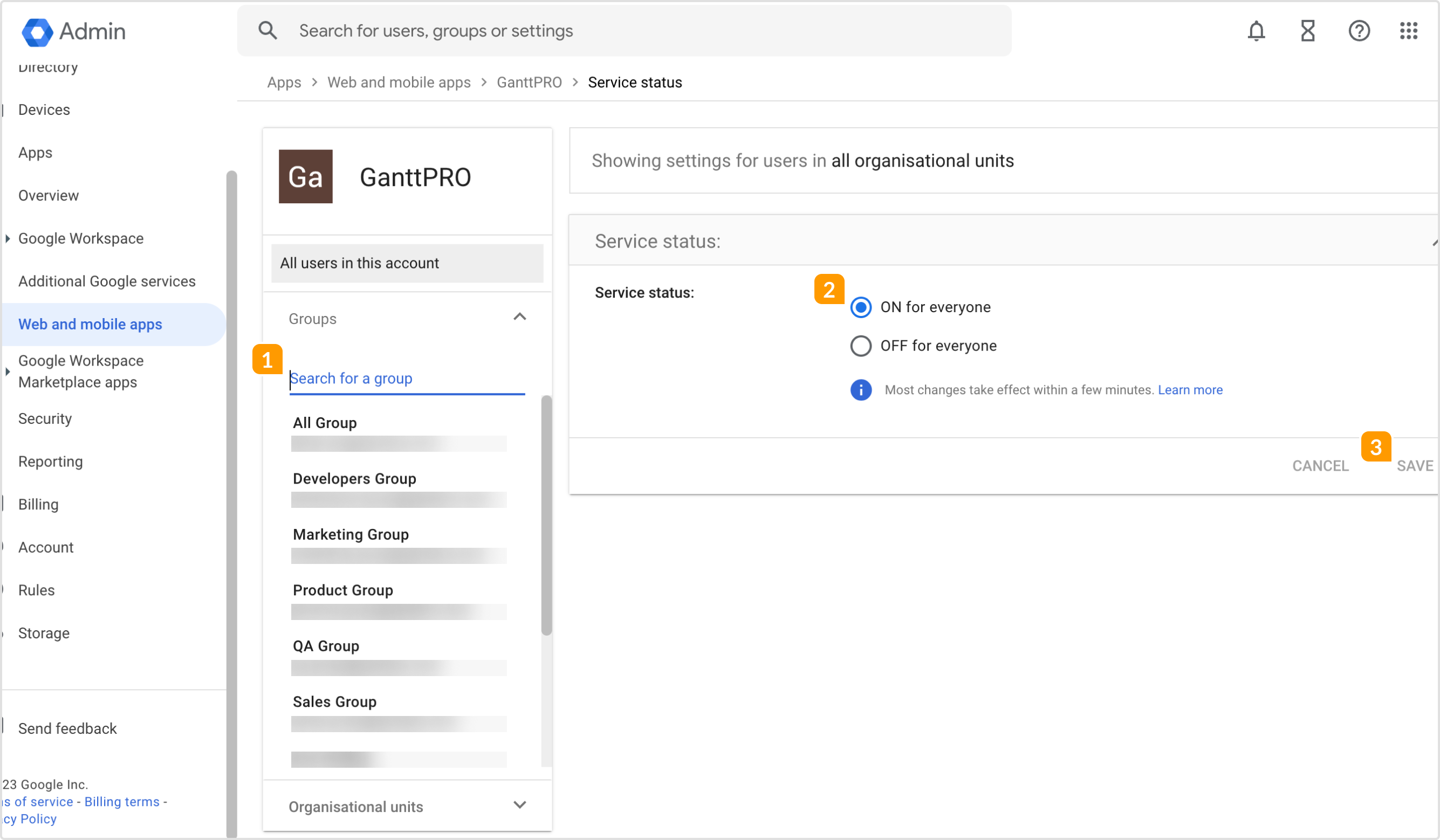This screenshot has height=840, width=1440.
Task: Open Overview in sidebar
Action: click(49, 195)
